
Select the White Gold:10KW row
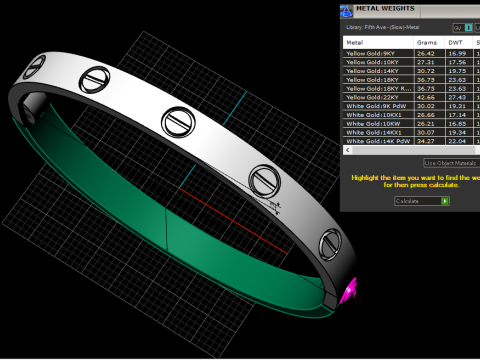click(x=411, y=124)
